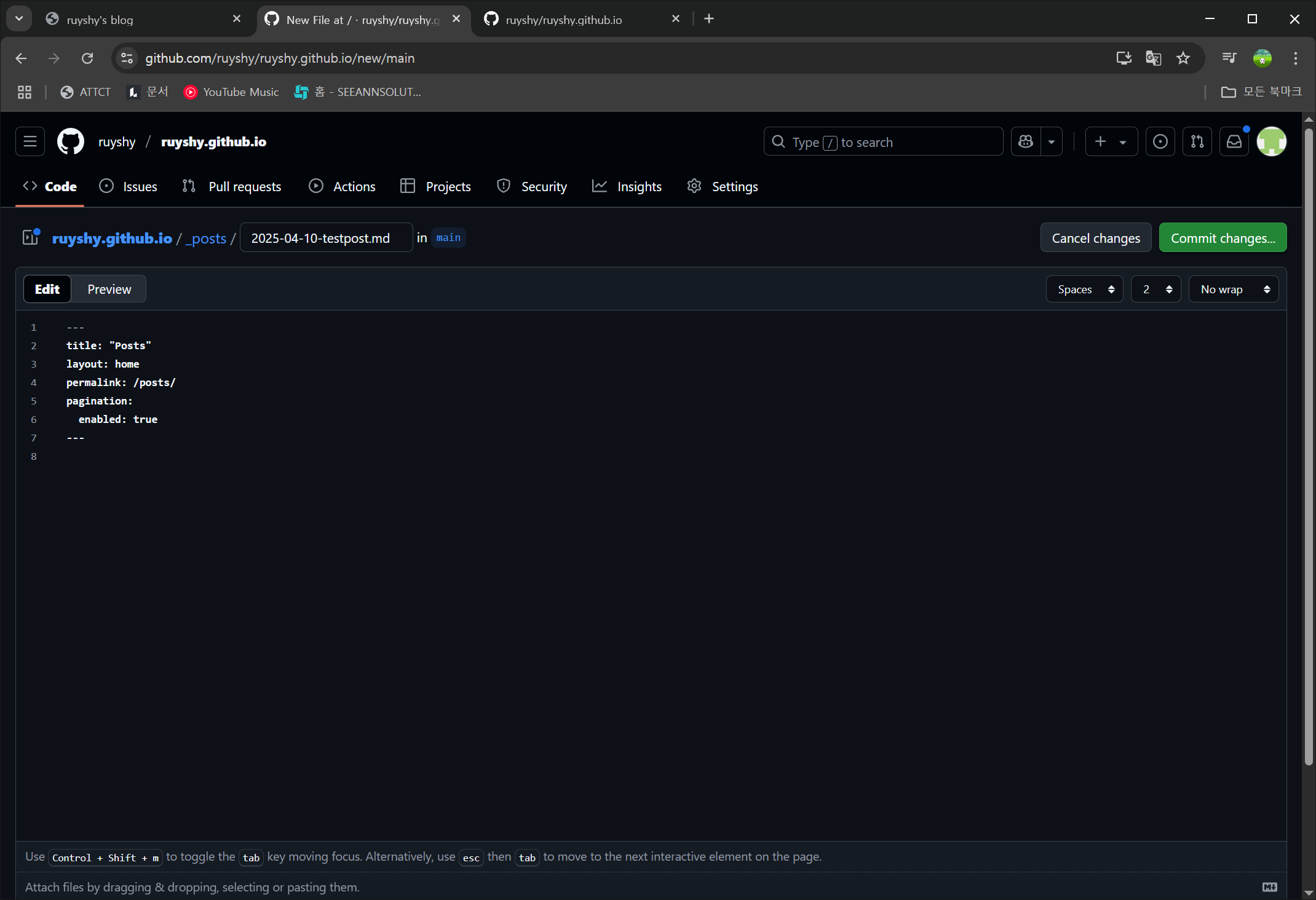Open the Google Translate page icon

coord(1153,58)
